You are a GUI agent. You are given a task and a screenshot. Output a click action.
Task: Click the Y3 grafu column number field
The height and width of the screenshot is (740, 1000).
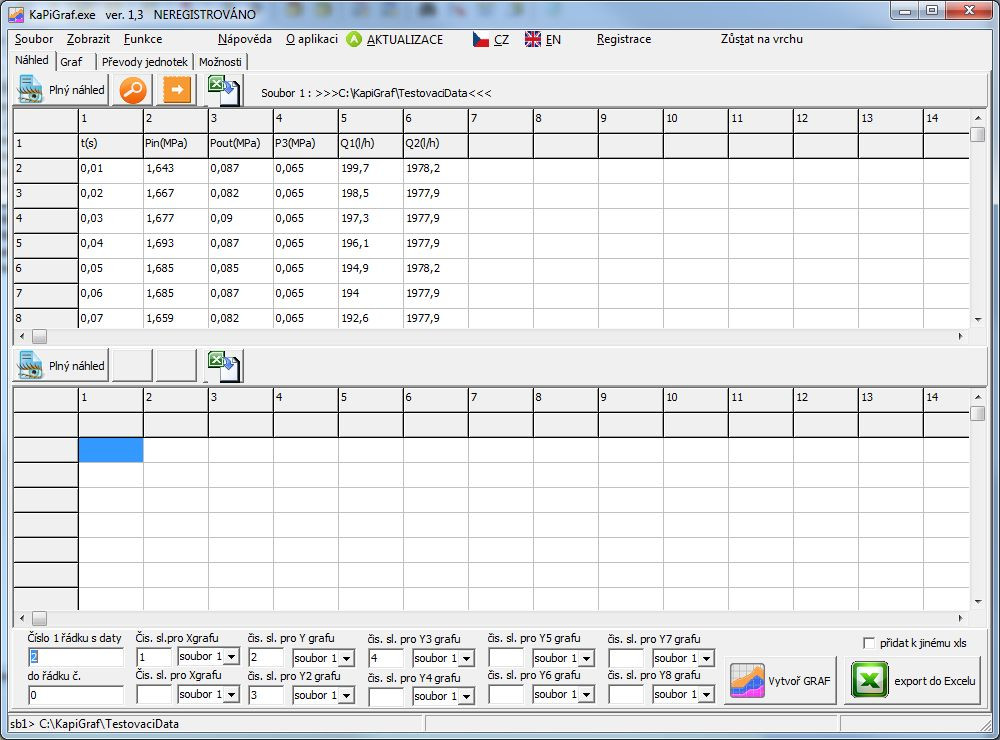(386, 658)
